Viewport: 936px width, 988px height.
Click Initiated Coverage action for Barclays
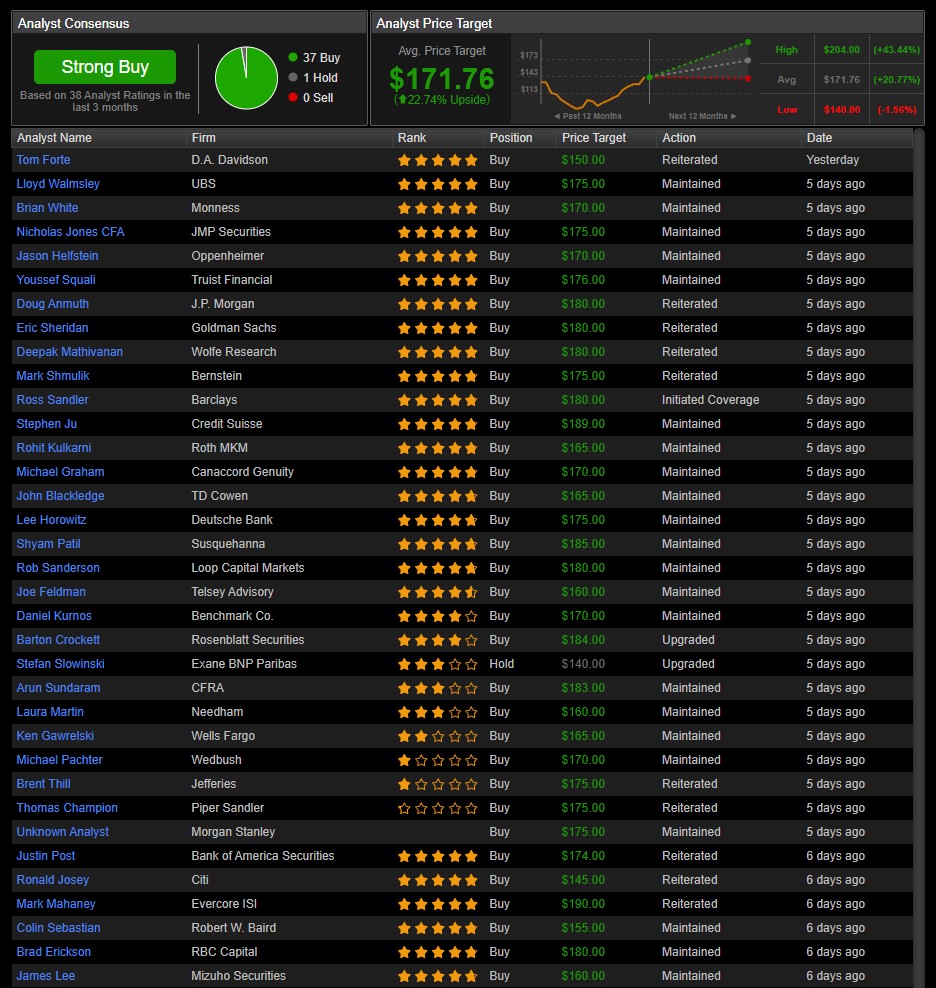click(x=710, y=399)
